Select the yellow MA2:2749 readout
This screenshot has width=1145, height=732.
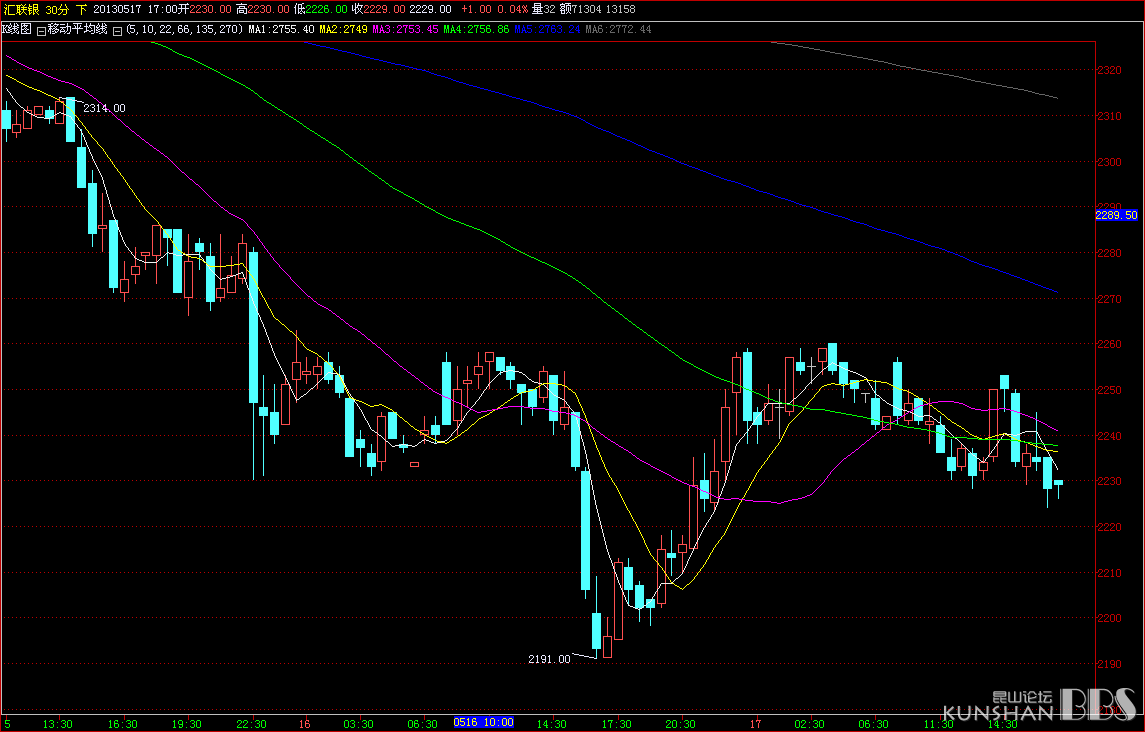pos(343,30)
